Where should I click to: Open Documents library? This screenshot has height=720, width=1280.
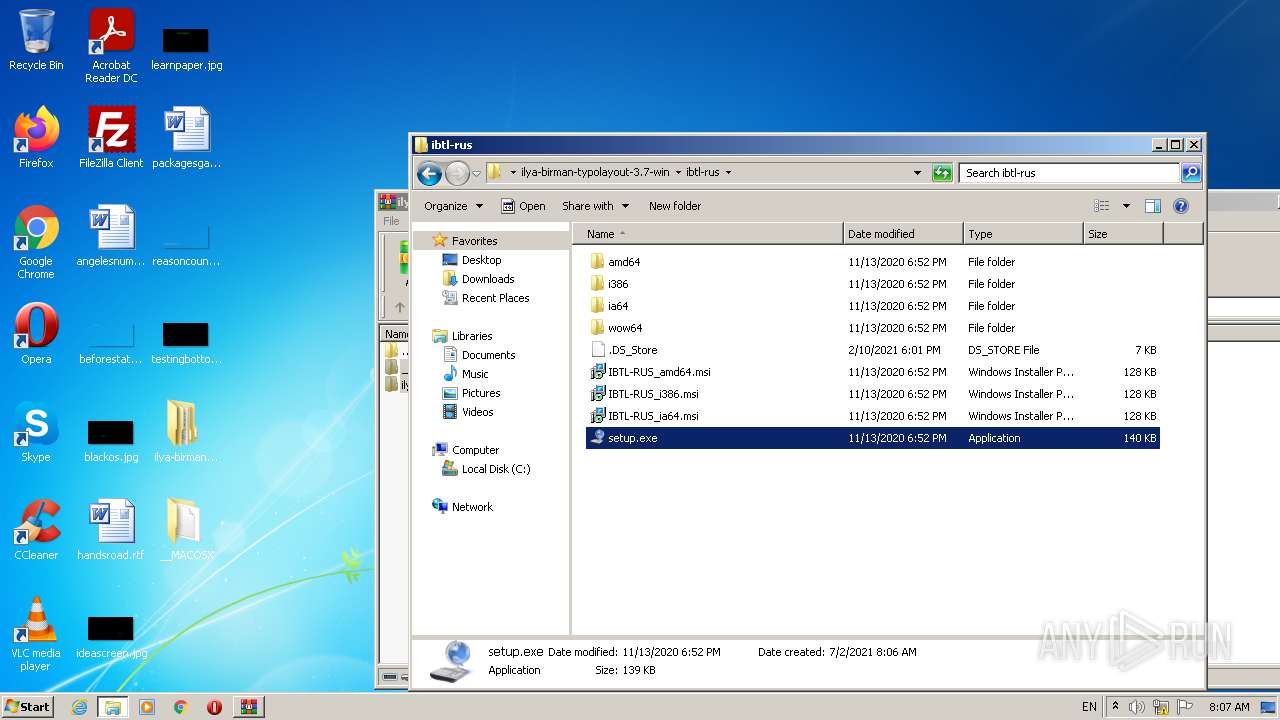(x=488, y=355)
